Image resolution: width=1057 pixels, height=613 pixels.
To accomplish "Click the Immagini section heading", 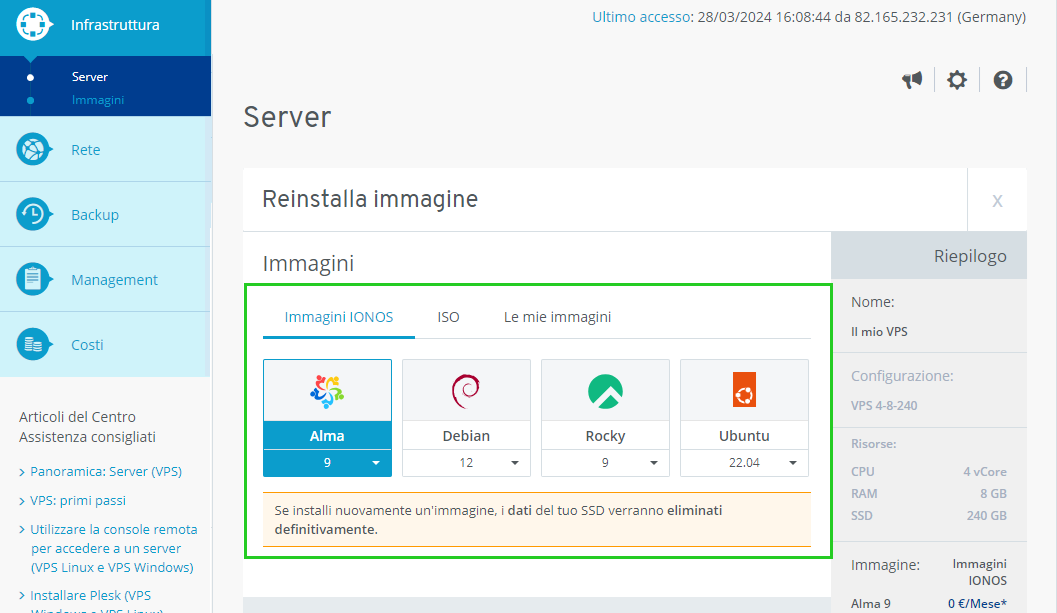I will pos(308,264).
